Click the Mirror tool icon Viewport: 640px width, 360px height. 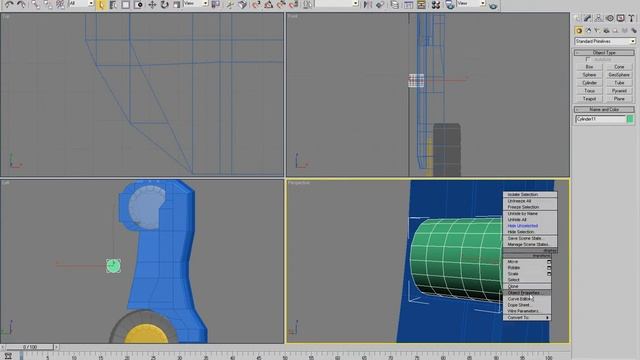pyautogui.click(x=367, y=4)
